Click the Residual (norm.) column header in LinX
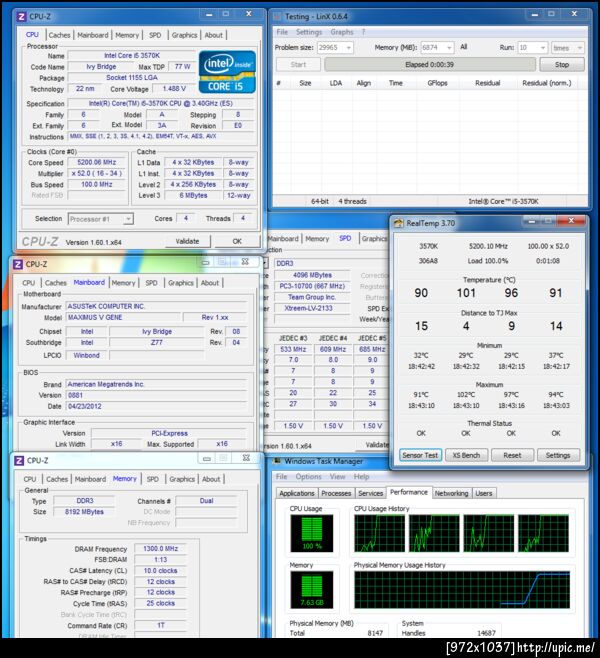600x658 pixels. [x=547, y=83]
